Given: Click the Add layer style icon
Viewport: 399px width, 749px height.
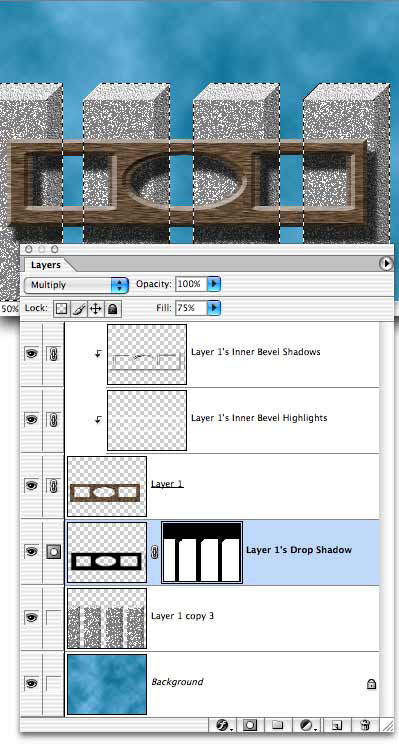Looking at the screenshot, I should [x=222, y=726].
